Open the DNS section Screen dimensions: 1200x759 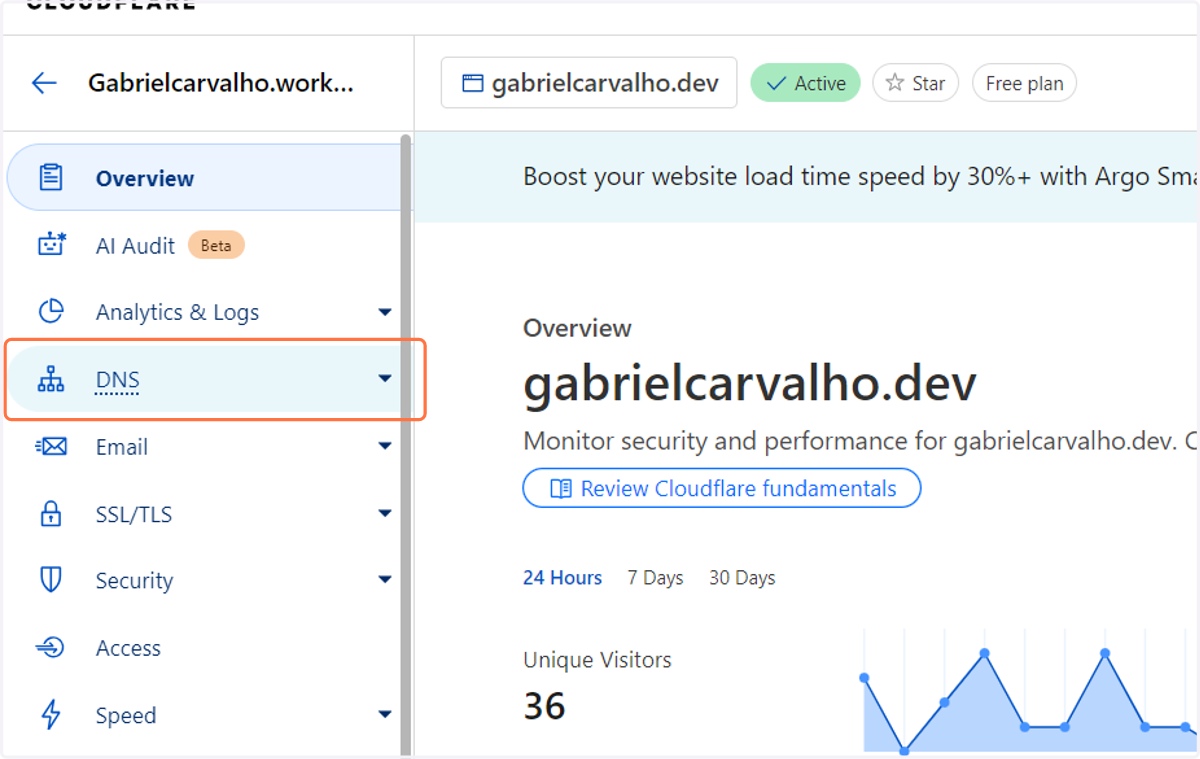(x=204, y=380)
